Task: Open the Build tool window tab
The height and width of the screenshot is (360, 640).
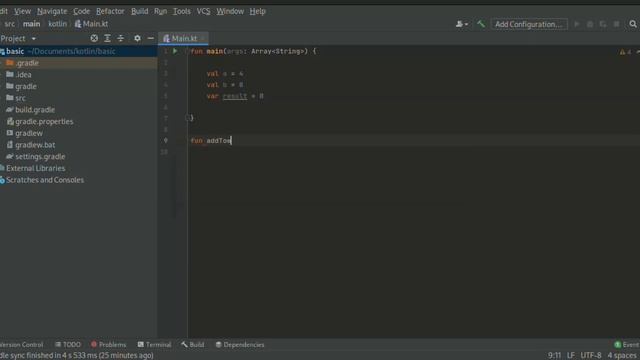Action: [x=193, y=345]
